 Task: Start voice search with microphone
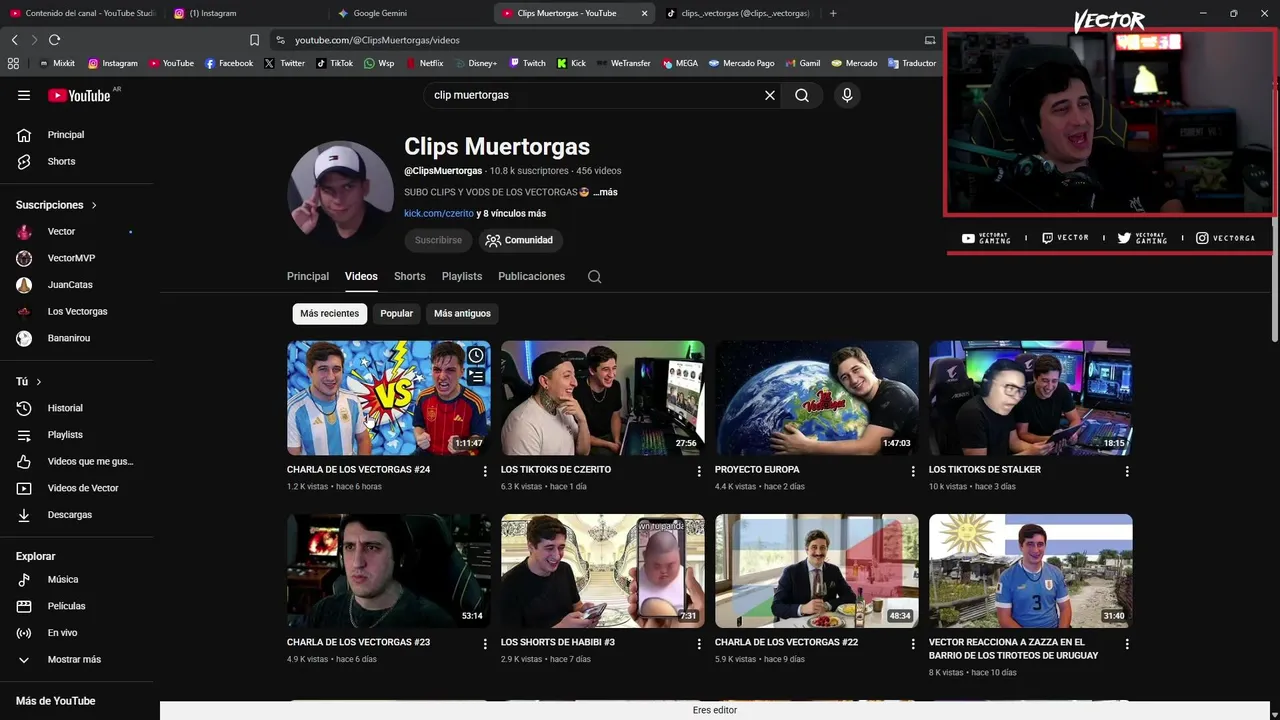847,95
